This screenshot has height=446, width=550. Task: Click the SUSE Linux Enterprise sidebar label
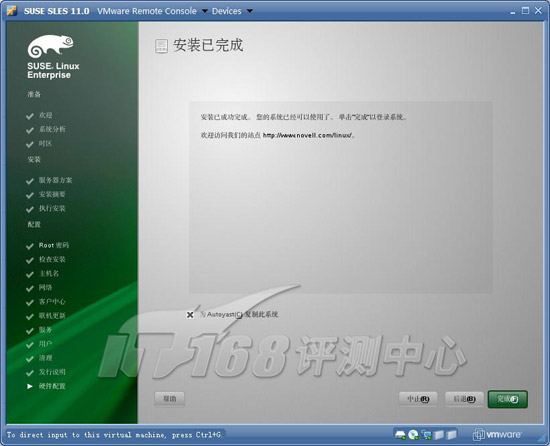(x=53, y=70)
